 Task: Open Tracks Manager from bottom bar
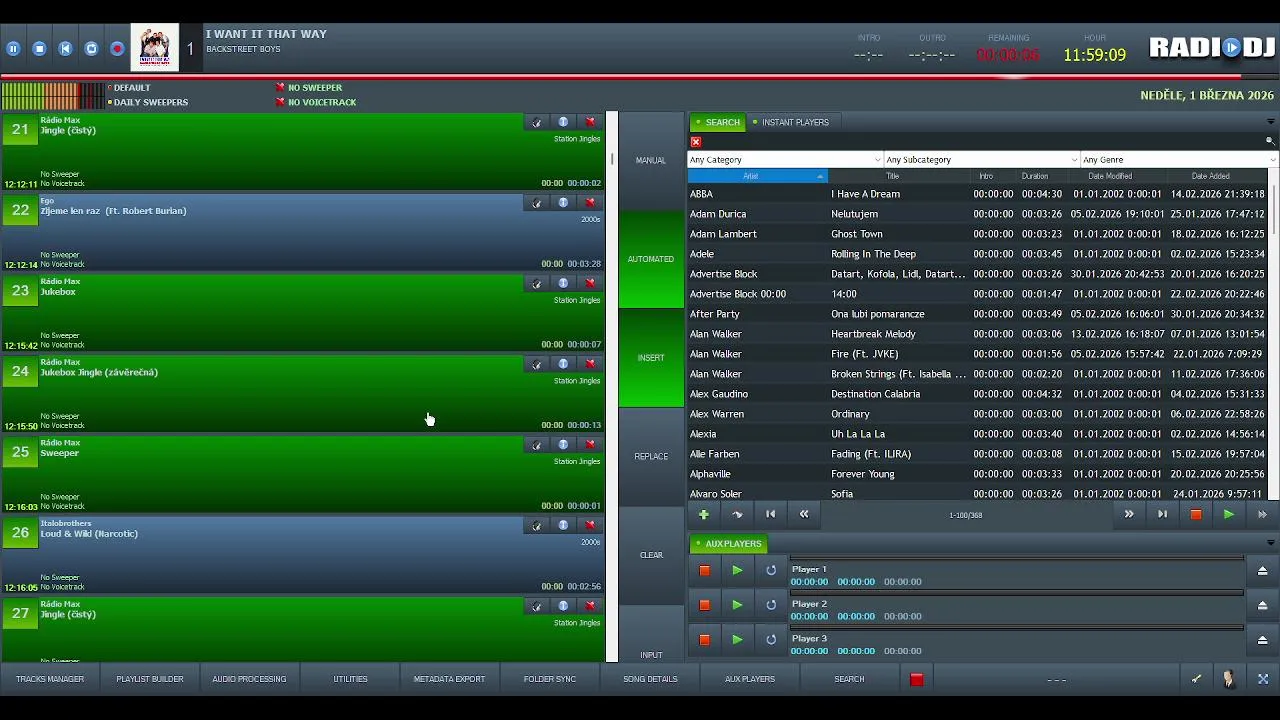pyautogui.click(x=50, y=679)
